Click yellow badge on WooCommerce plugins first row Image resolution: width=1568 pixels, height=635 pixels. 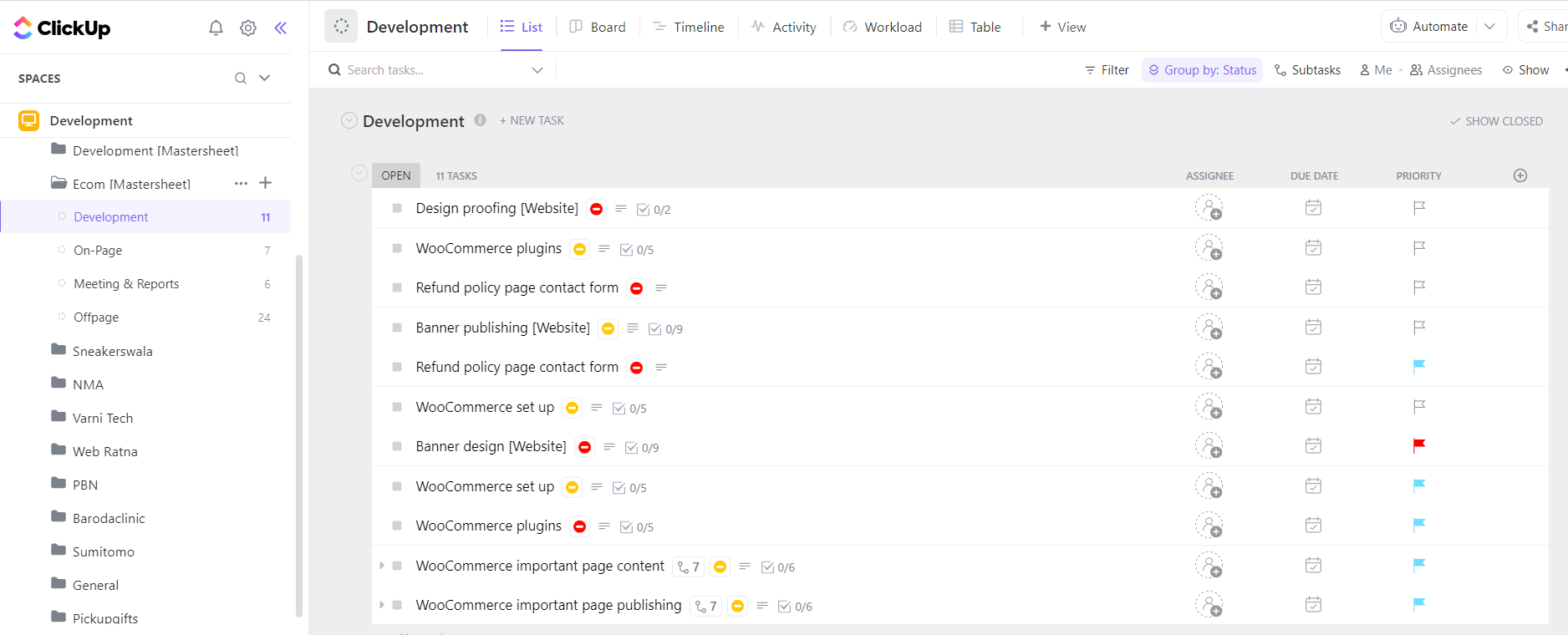click(x=580, y=249)
